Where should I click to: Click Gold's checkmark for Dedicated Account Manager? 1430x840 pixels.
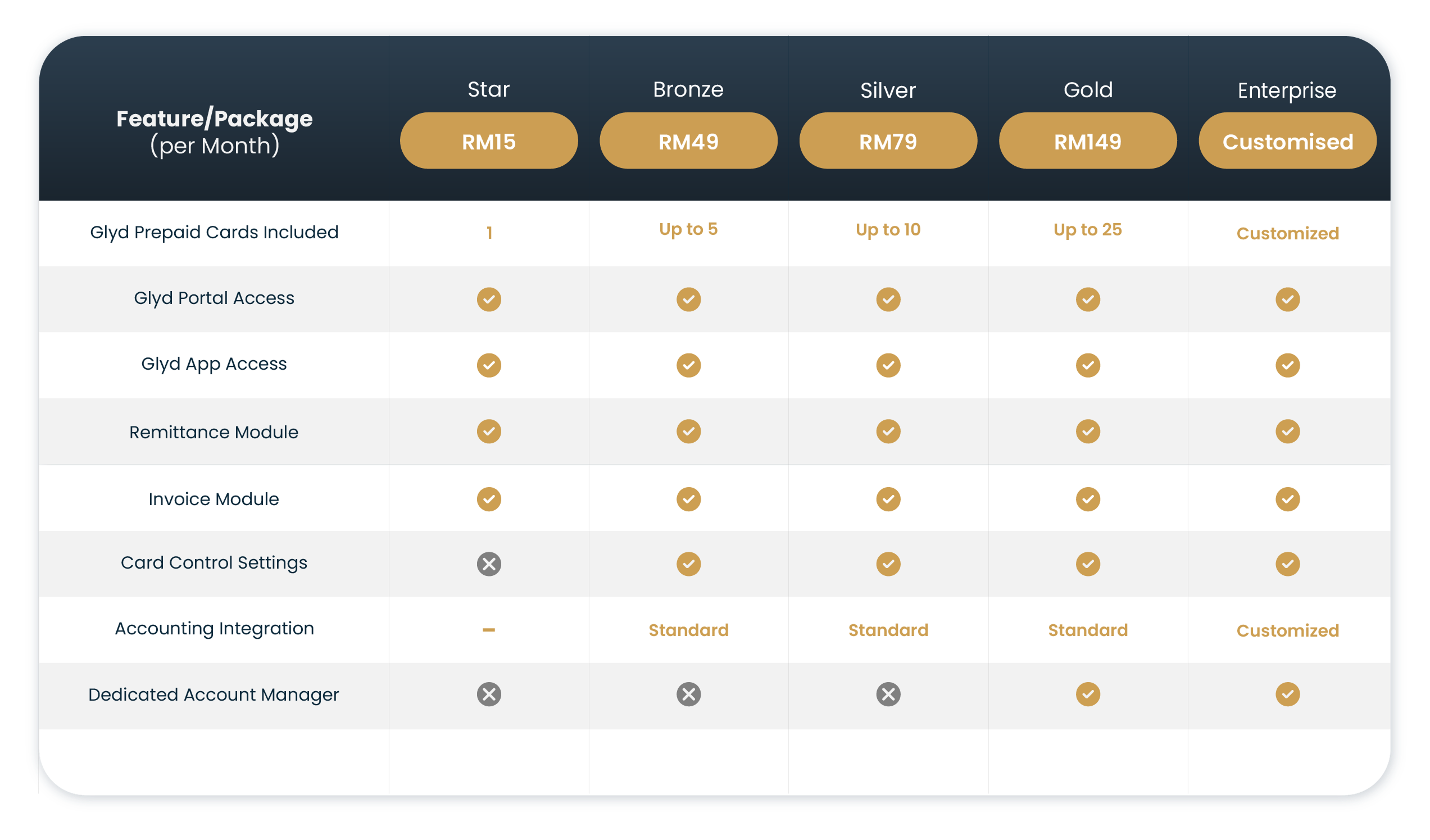(1088, 694)
